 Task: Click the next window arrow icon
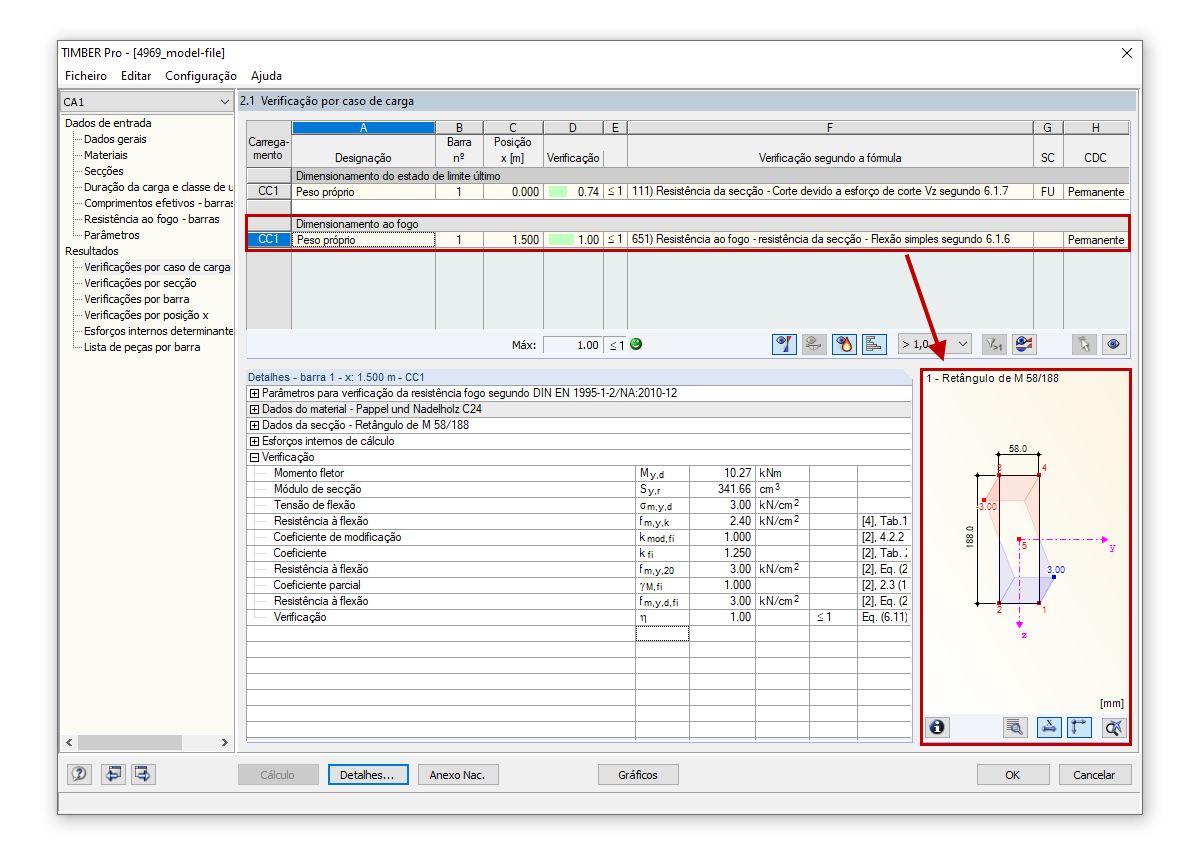point(143,774)
